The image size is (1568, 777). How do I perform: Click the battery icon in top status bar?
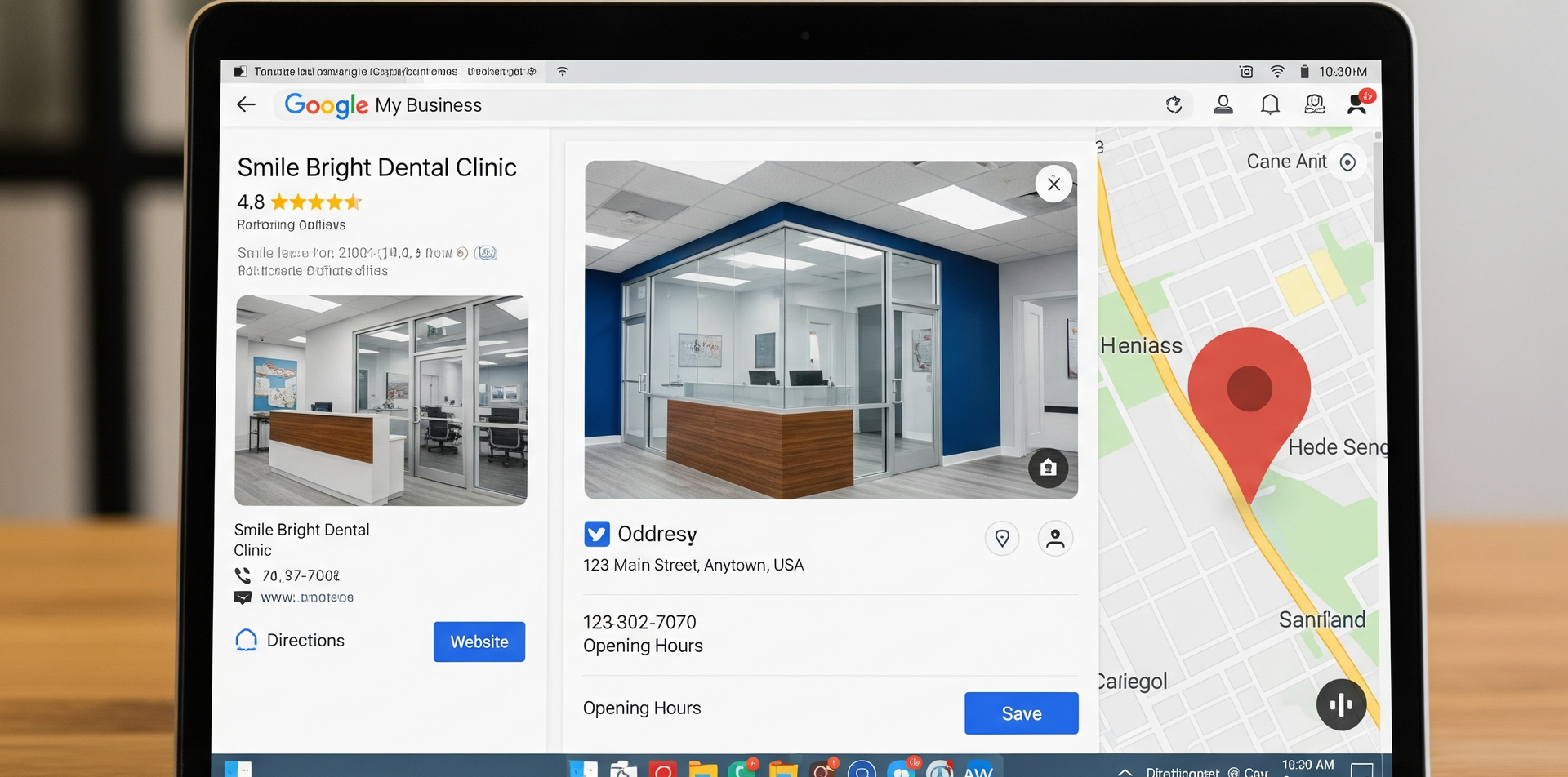click(x=1304, y=72)
